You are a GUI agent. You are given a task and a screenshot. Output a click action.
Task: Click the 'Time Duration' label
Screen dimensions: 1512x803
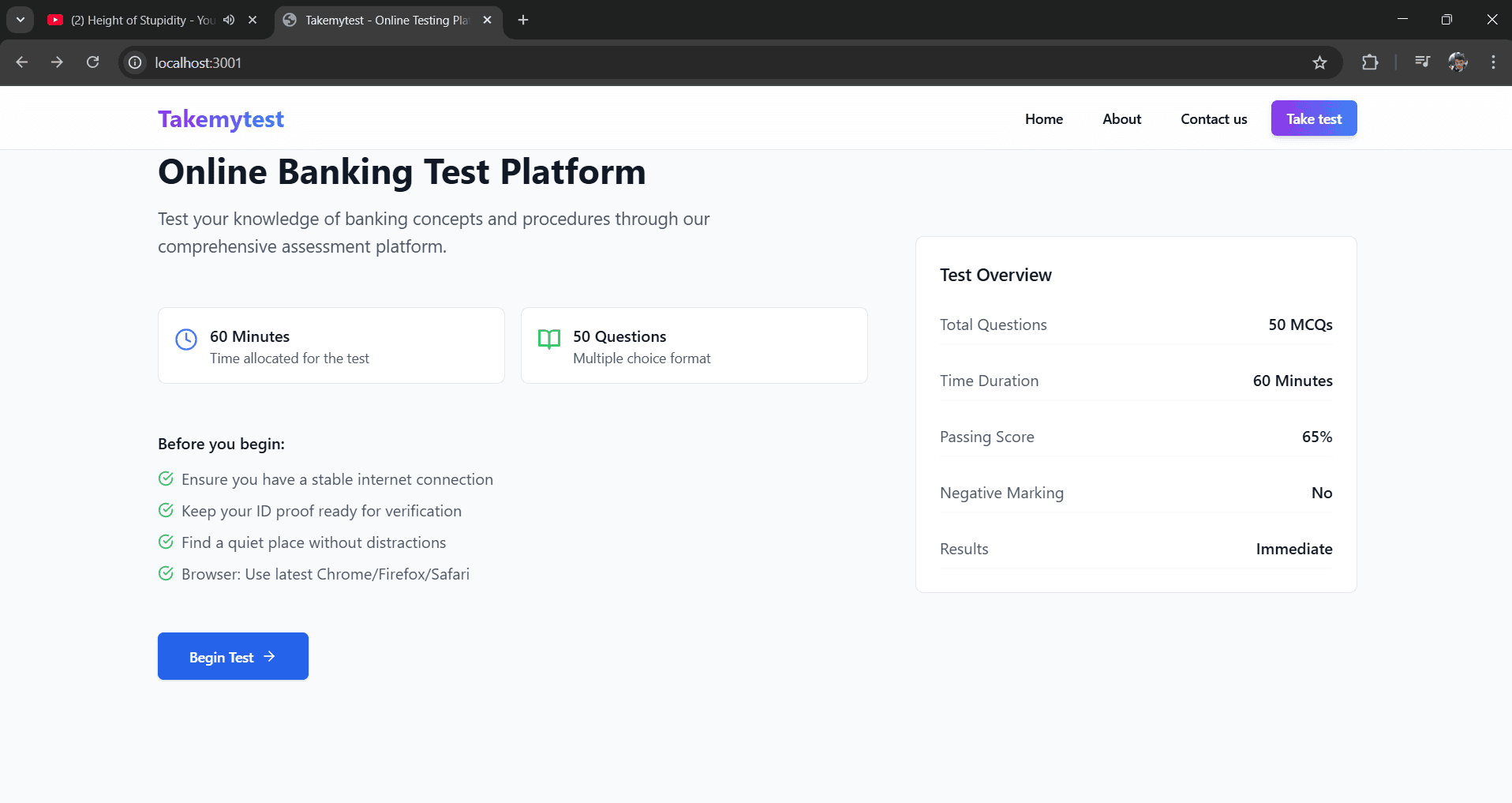pyautogui.click(x=990, y=381)
